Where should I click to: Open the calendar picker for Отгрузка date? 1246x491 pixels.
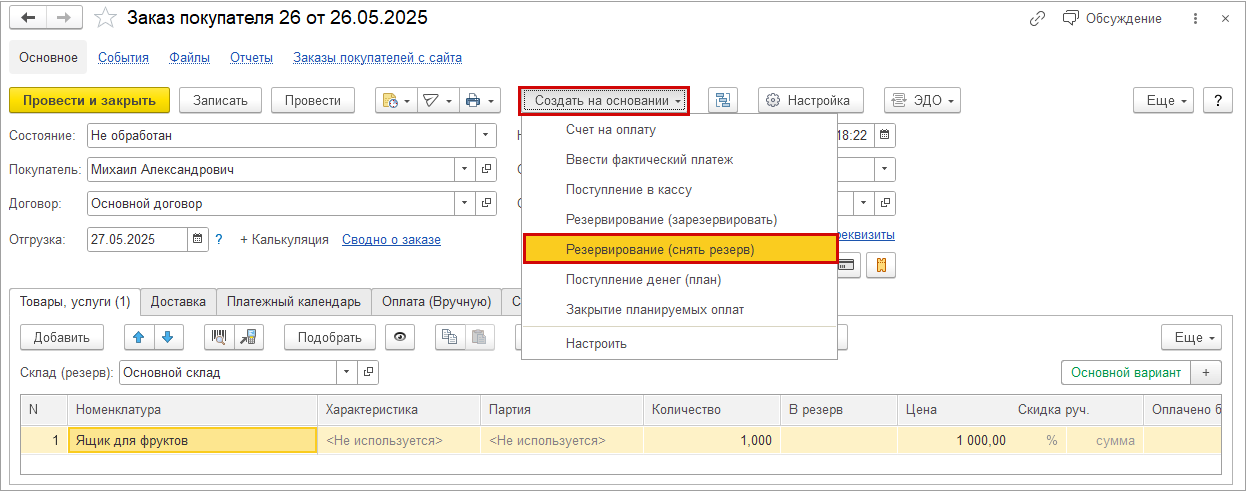198,239
